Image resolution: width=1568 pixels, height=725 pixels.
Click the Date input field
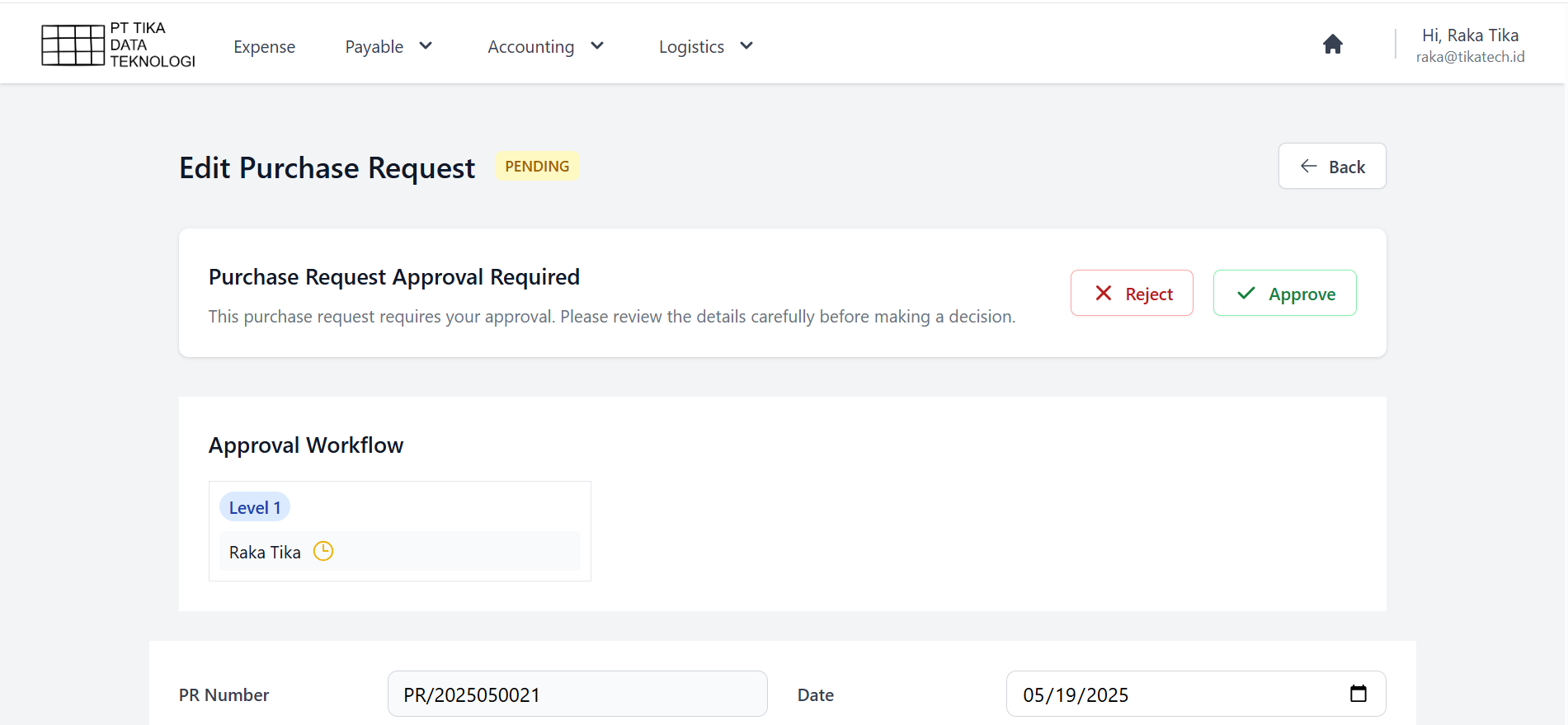(x=1171, y=694)
